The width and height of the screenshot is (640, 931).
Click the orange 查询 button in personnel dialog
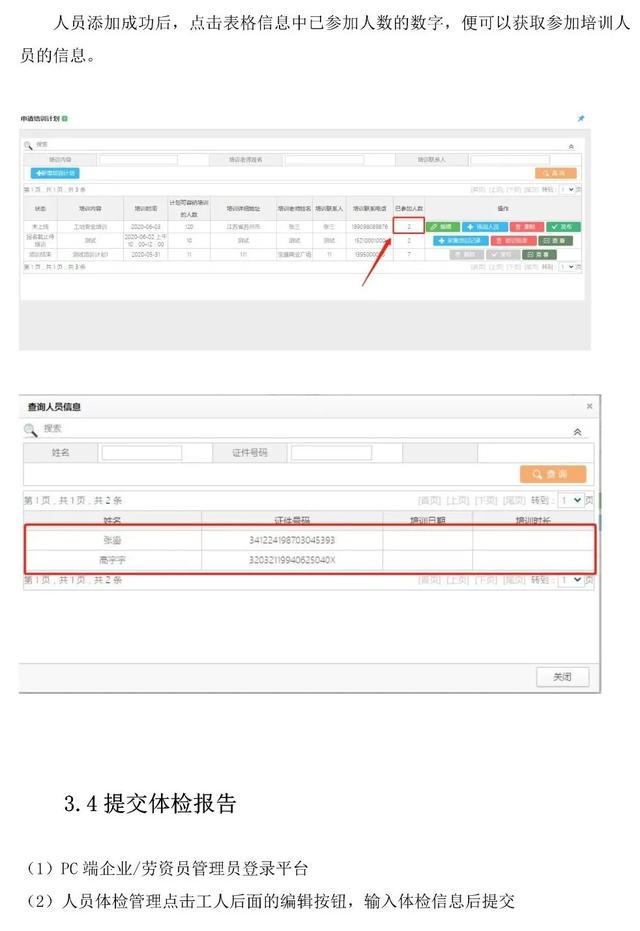tap(552, 474)
